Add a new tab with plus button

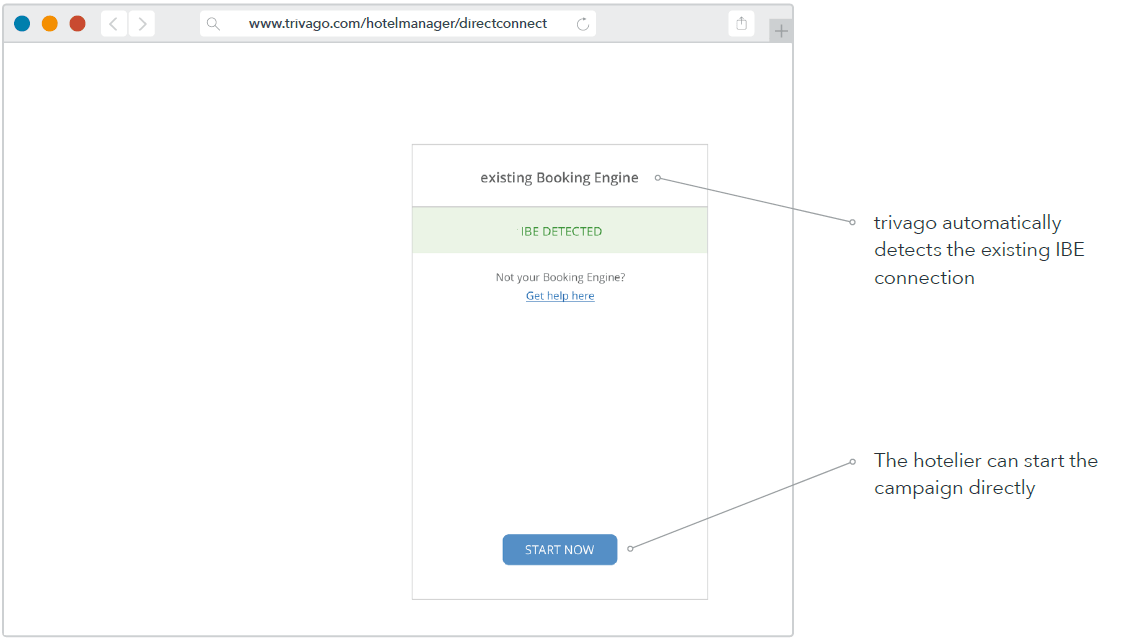click(780, 30)
